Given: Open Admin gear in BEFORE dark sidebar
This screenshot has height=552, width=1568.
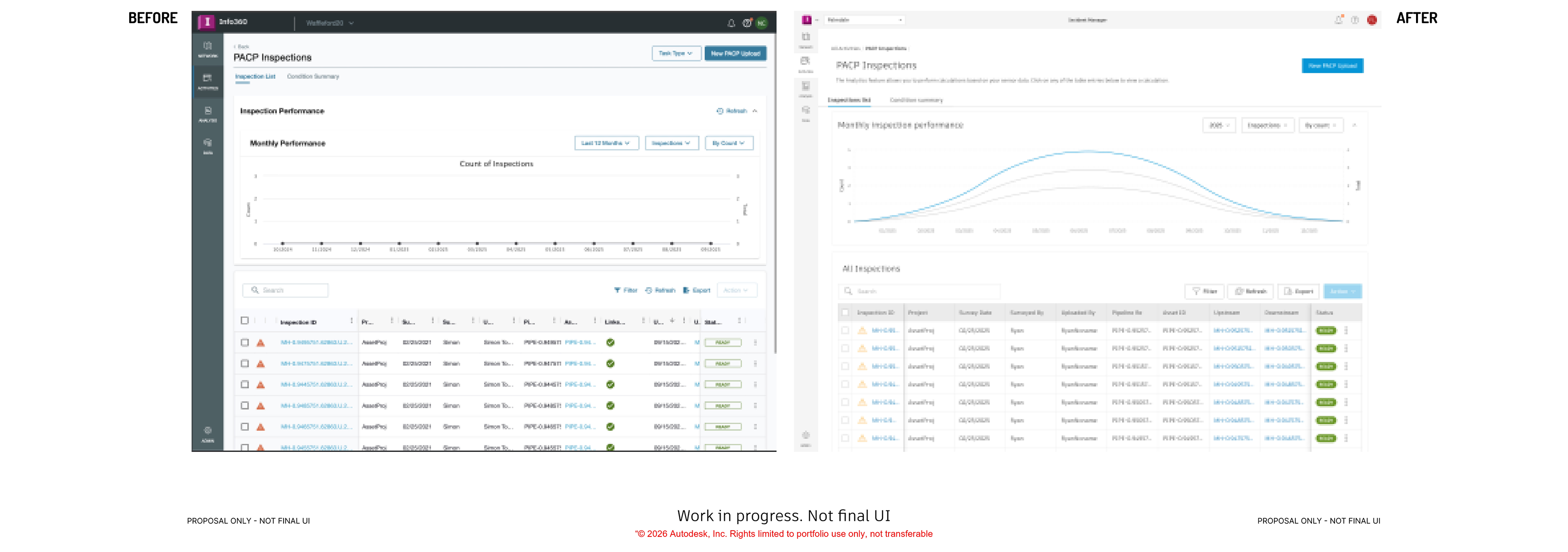Looking at the screenshot, I should [207, 434].
